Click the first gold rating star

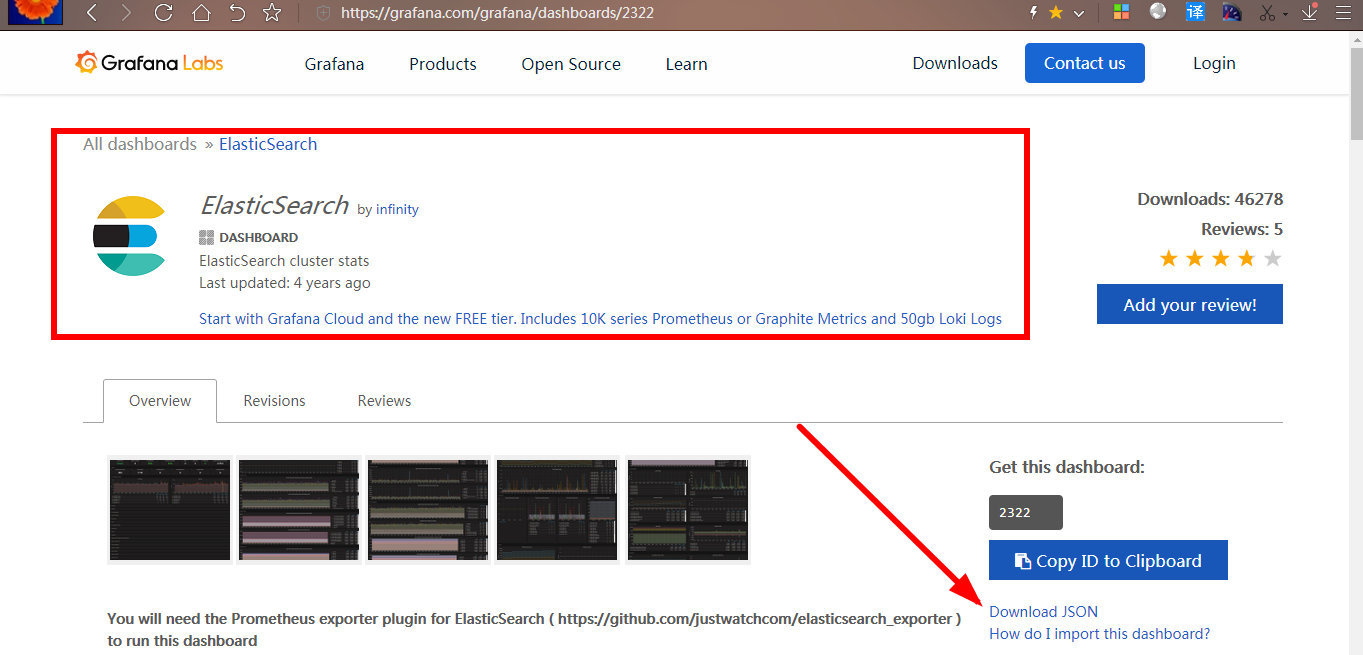coord(1168,259)
